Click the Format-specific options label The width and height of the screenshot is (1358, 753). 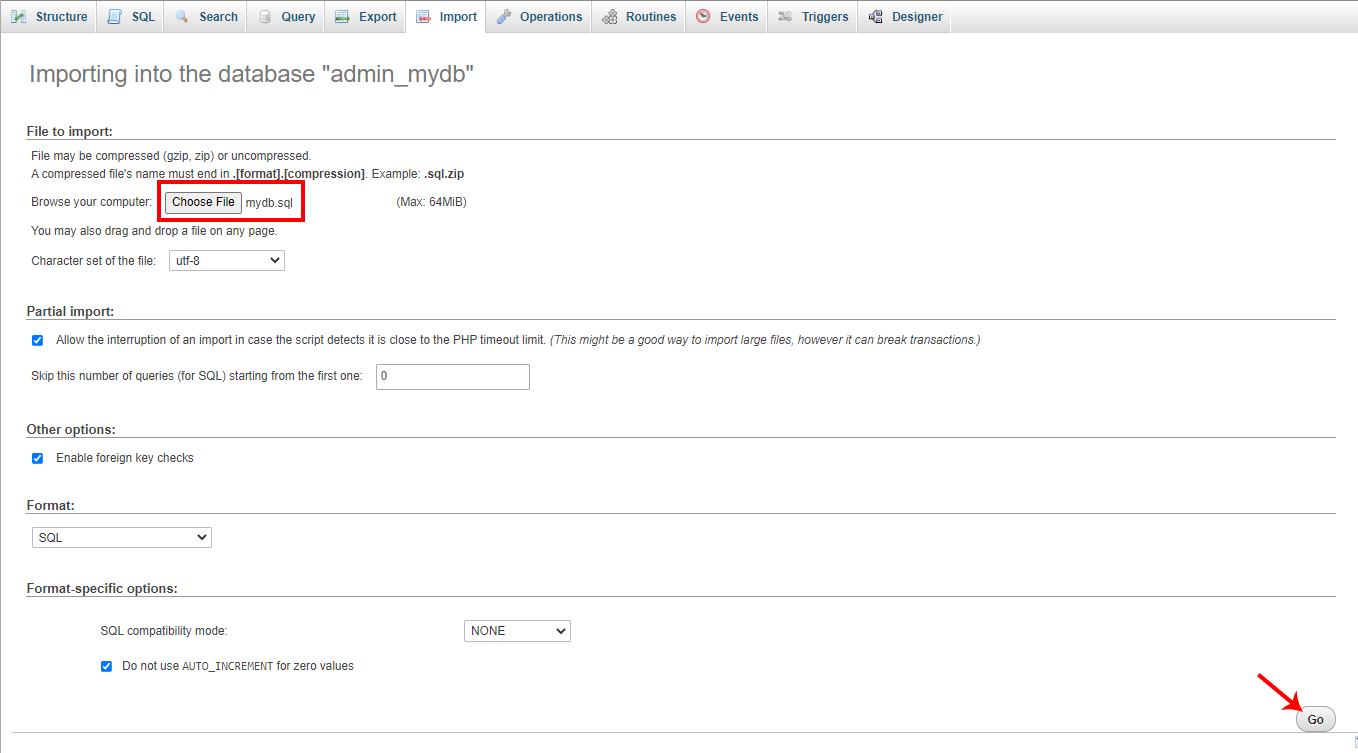pyautogui.click(x=102, y=588)
